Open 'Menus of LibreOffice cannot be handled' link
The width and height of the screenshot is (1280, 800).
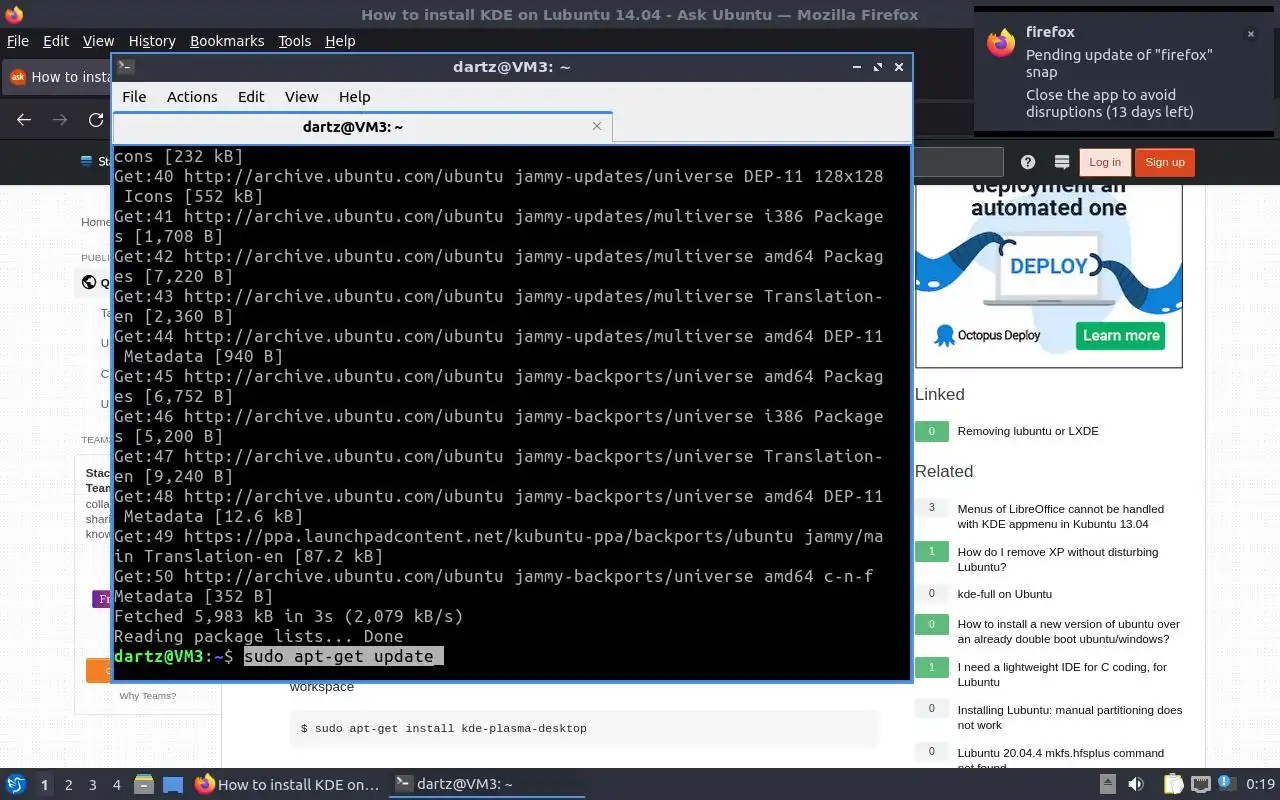coord(1060,516)
